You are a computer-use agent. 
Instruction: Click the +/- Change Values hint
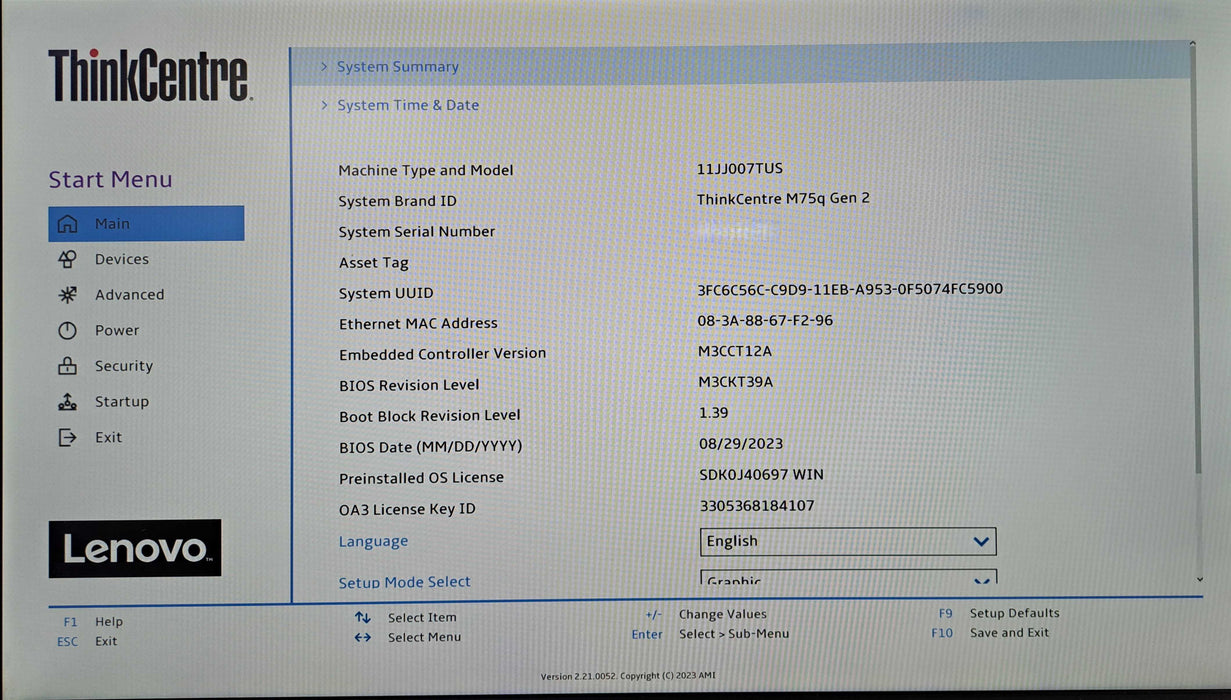click(706, 614)
